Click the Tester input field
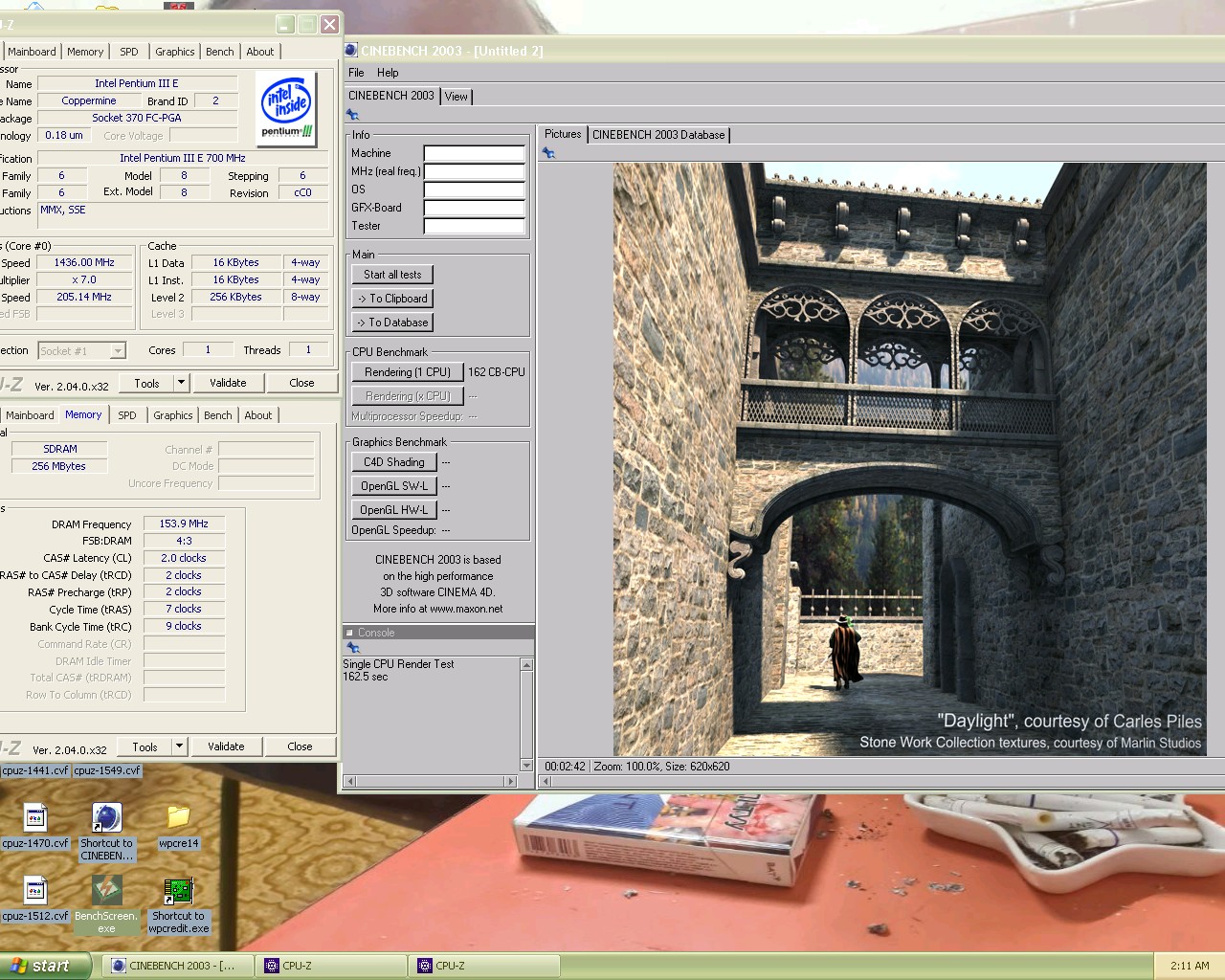The height and width of the screenshot is (980, 1225). (475, 226)
